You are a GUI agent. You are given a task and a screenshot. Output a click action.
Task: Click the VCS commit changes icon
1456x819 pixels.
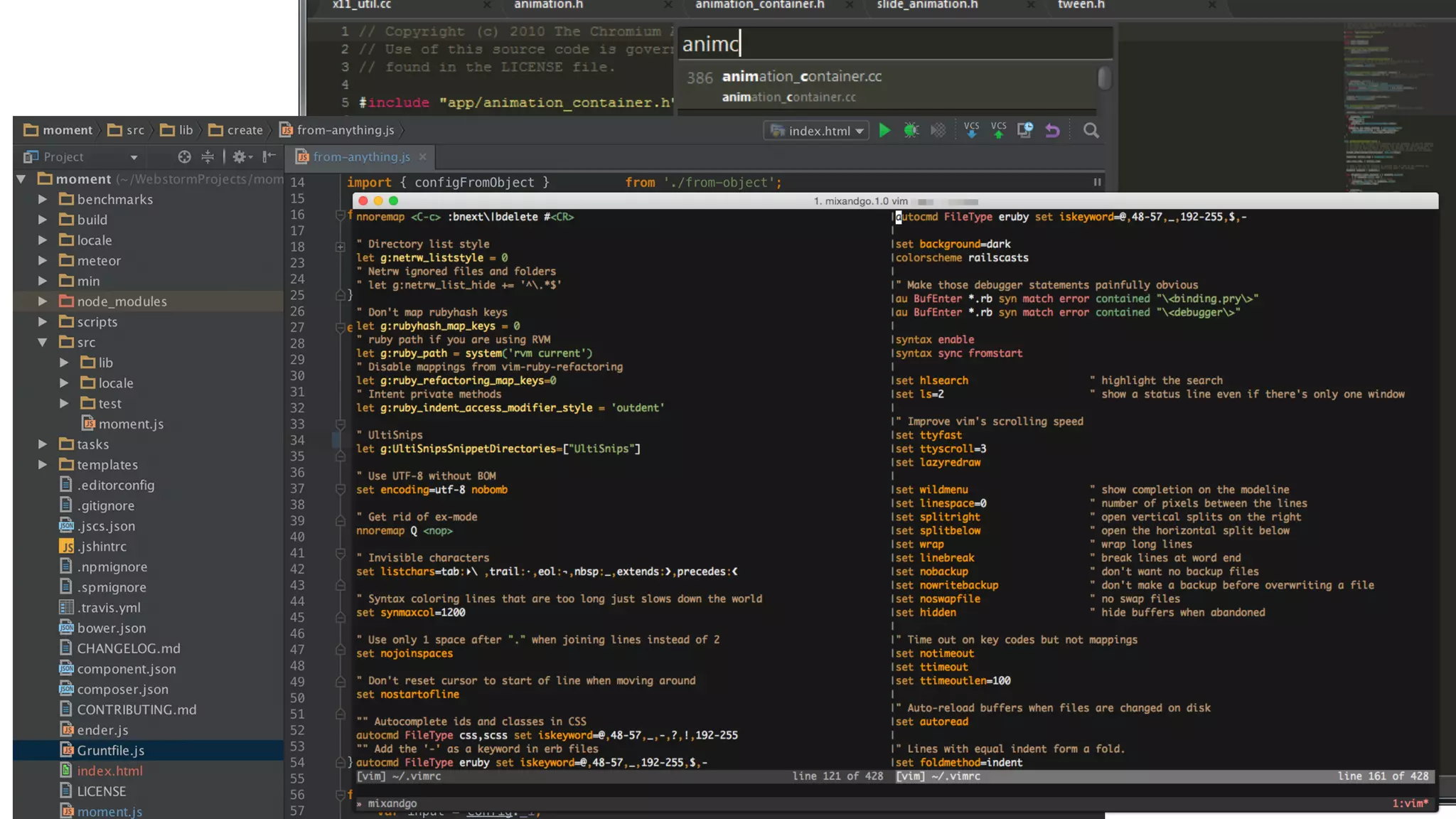998,131
